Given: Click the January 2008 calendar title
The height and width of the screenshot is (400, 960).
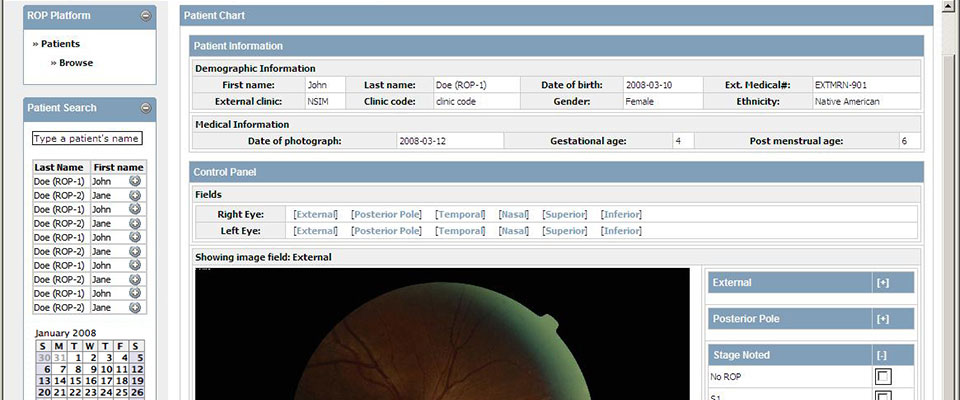Looking at the screenshot, I should click(66, 333).
